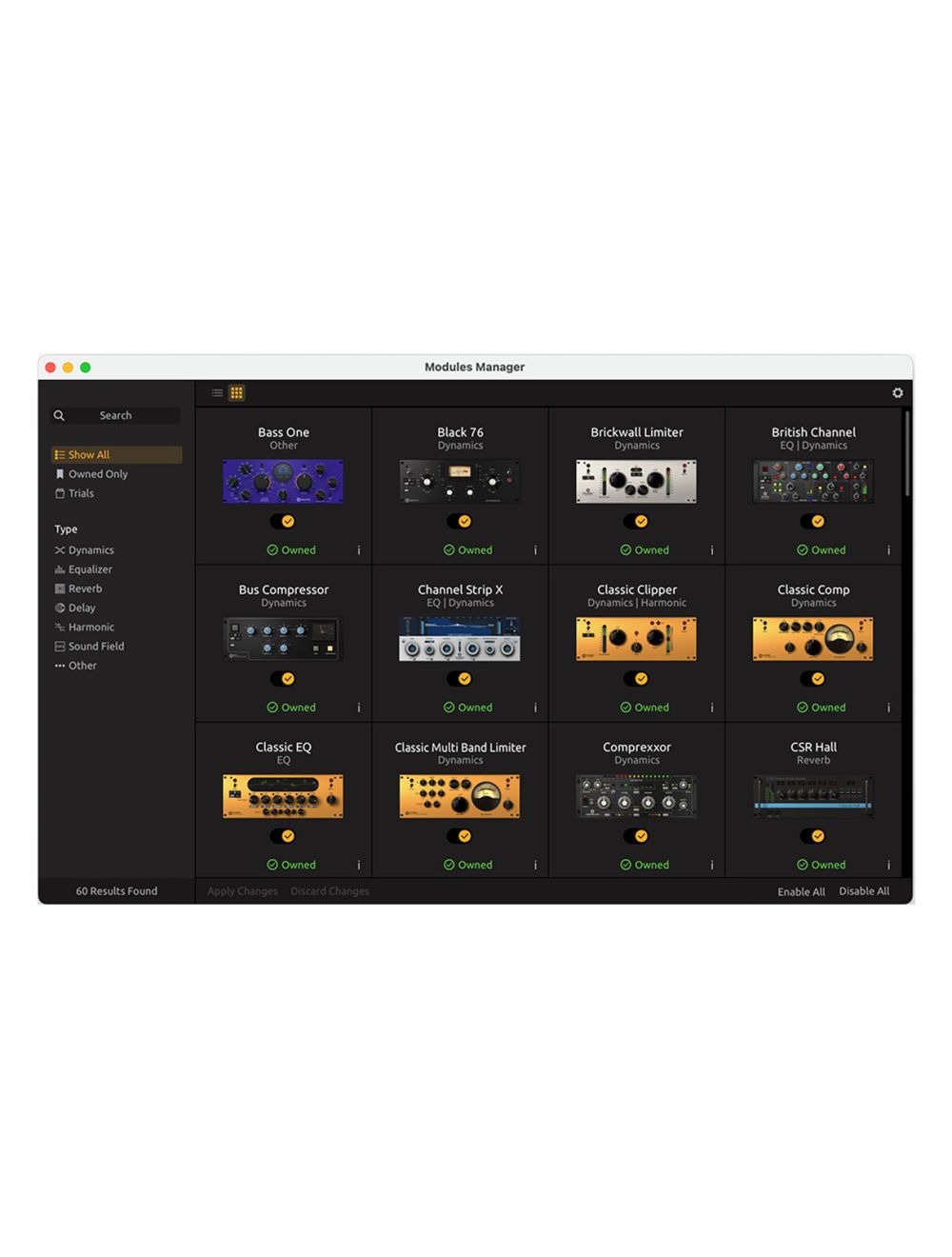This screenshot has height=1257, width=952.
Task: Toggle the Black 76 module off
Action: (460, 521)
